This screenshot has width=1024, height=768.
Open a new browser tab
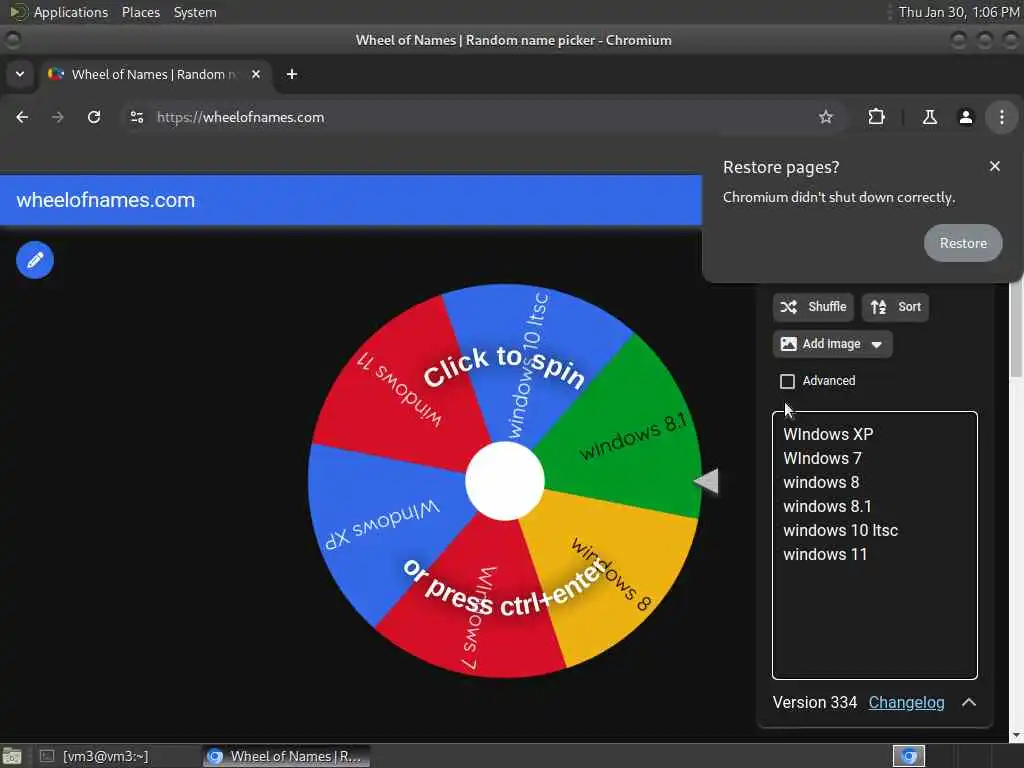click(x=292, y=74)
